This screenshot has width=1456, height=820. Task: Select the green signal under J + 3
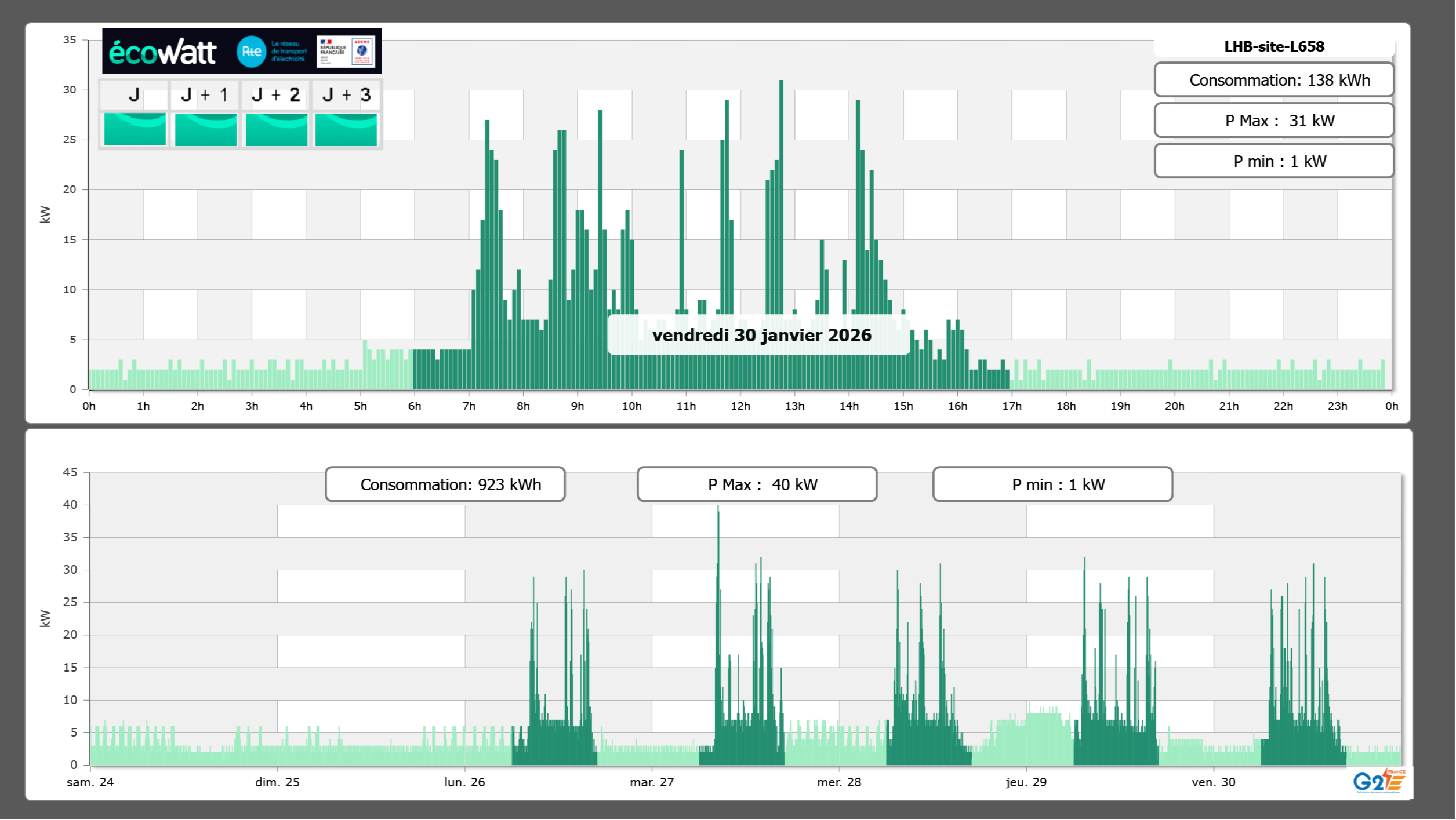pos(346,129)
